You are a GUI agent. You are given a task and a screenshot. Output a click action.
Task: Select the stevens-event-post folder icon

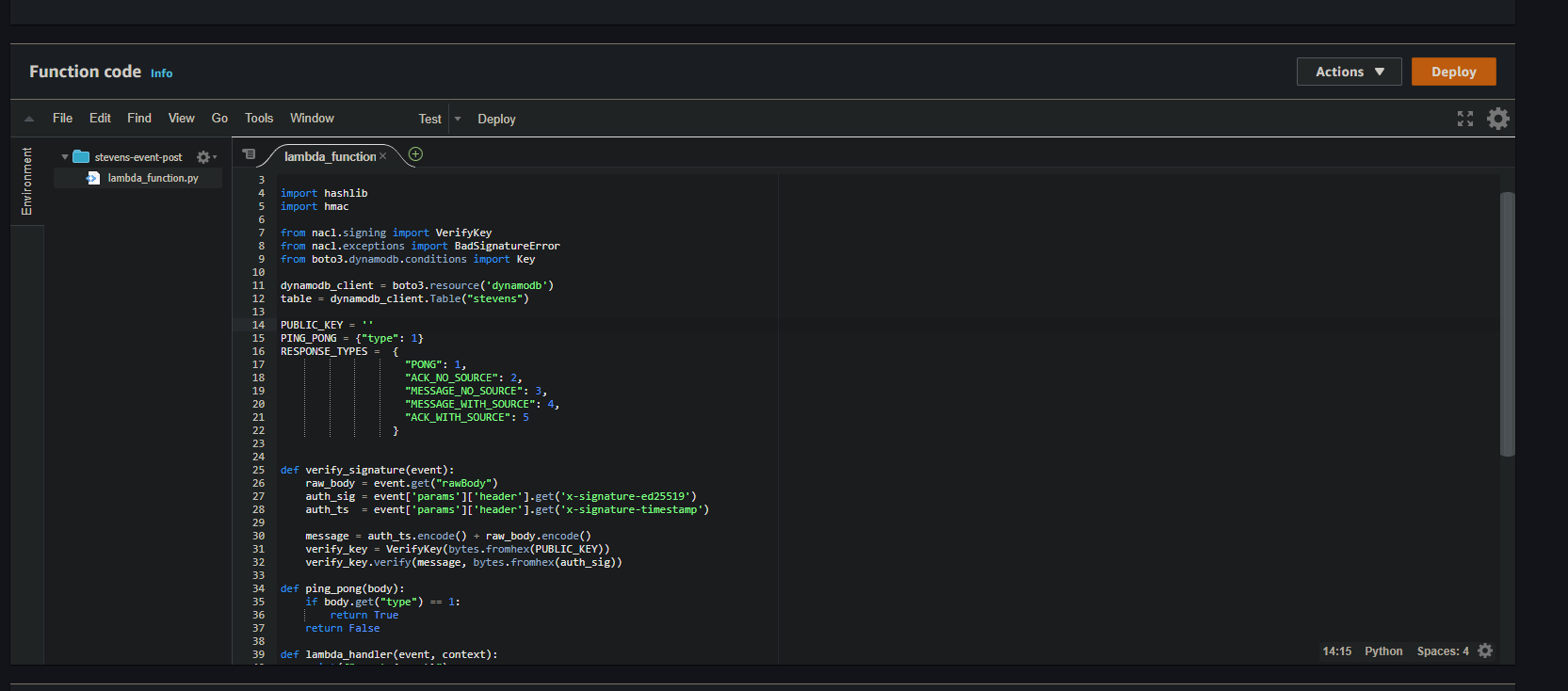pos(81,157)
